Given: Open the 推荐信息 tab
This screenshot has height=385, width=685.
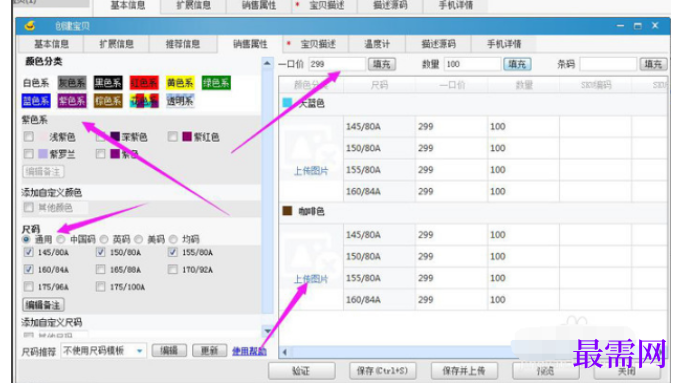Looking at the screenshot, I should (x=183, y=44).
